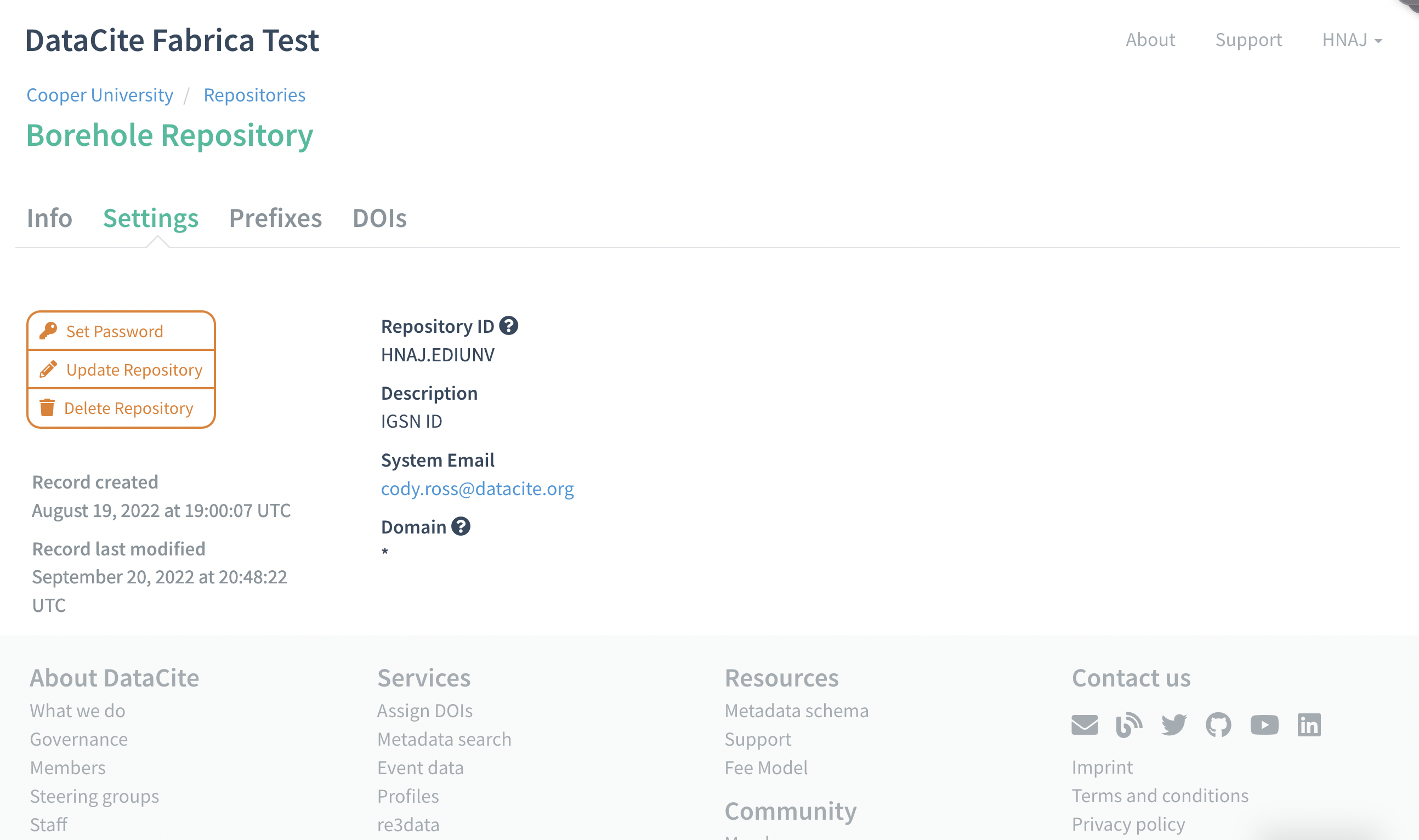Open the Support link in top navigation

[1248, 40]
